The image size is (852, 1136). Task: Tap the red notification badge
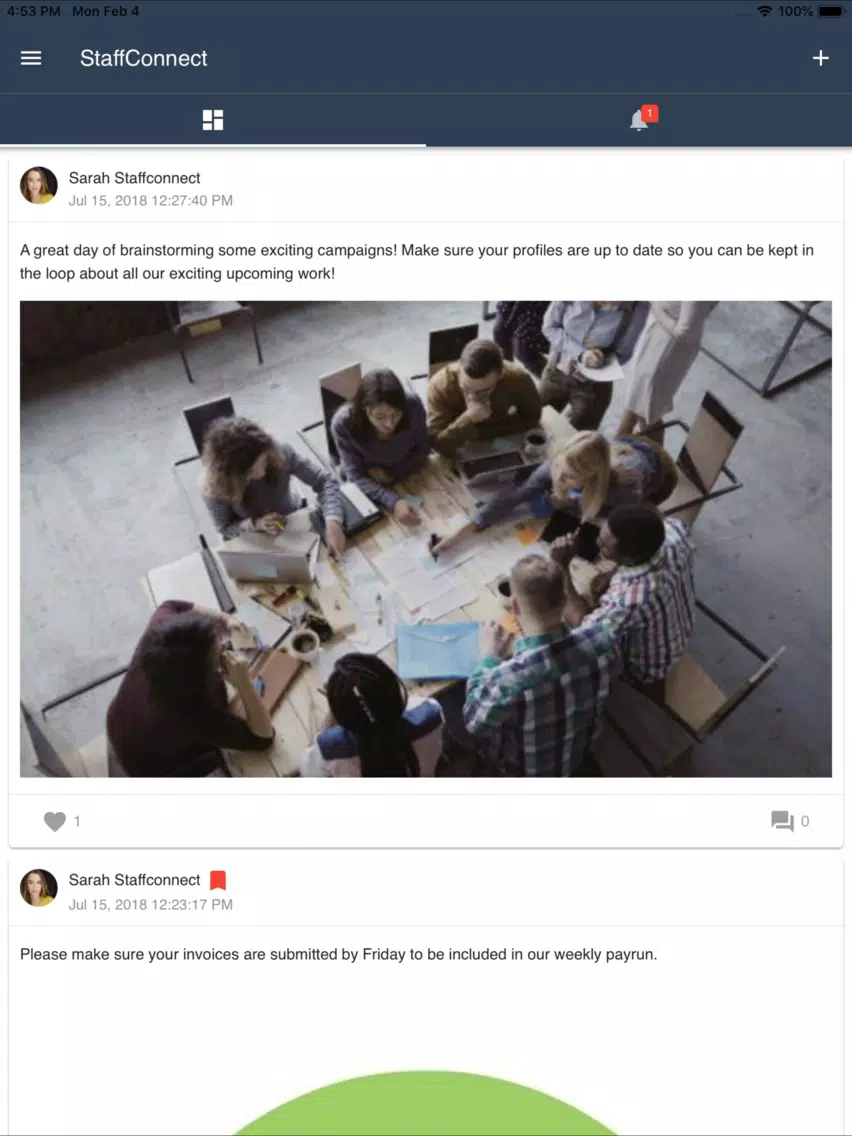tap(650, 113)
